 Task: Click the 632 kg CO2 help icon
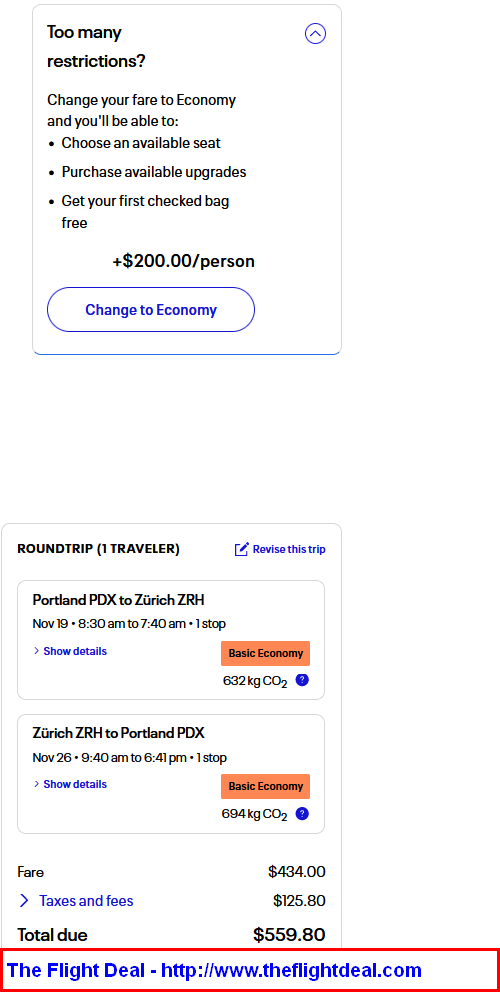(302, 680)
